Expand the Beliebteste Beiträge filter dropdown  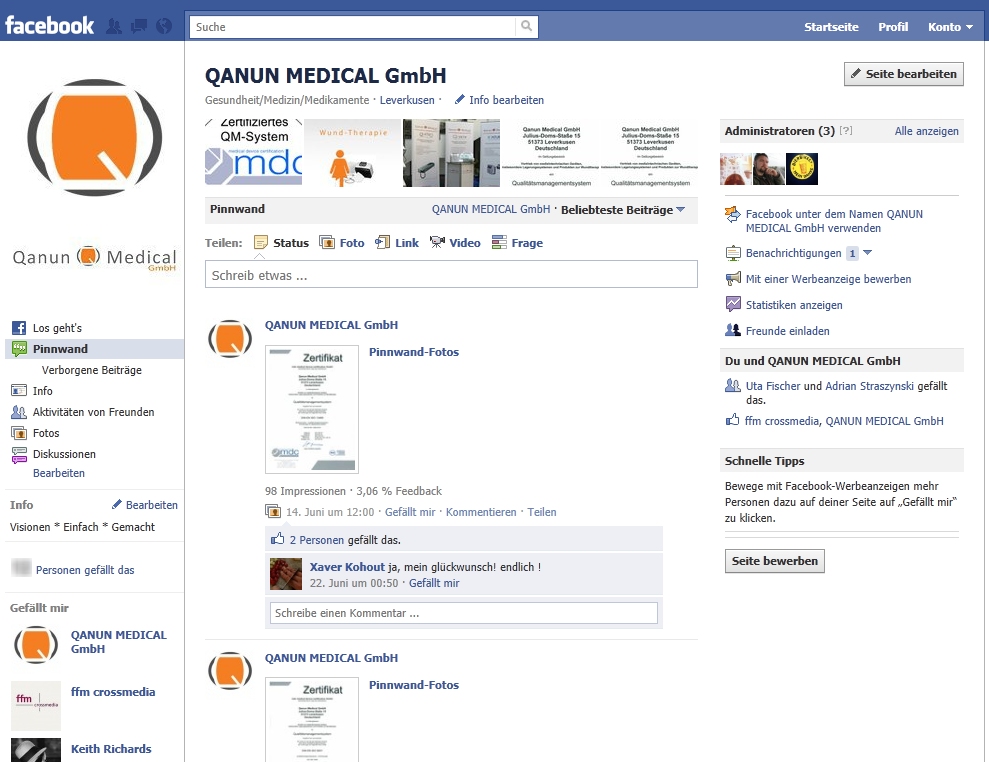click(623, 209)
